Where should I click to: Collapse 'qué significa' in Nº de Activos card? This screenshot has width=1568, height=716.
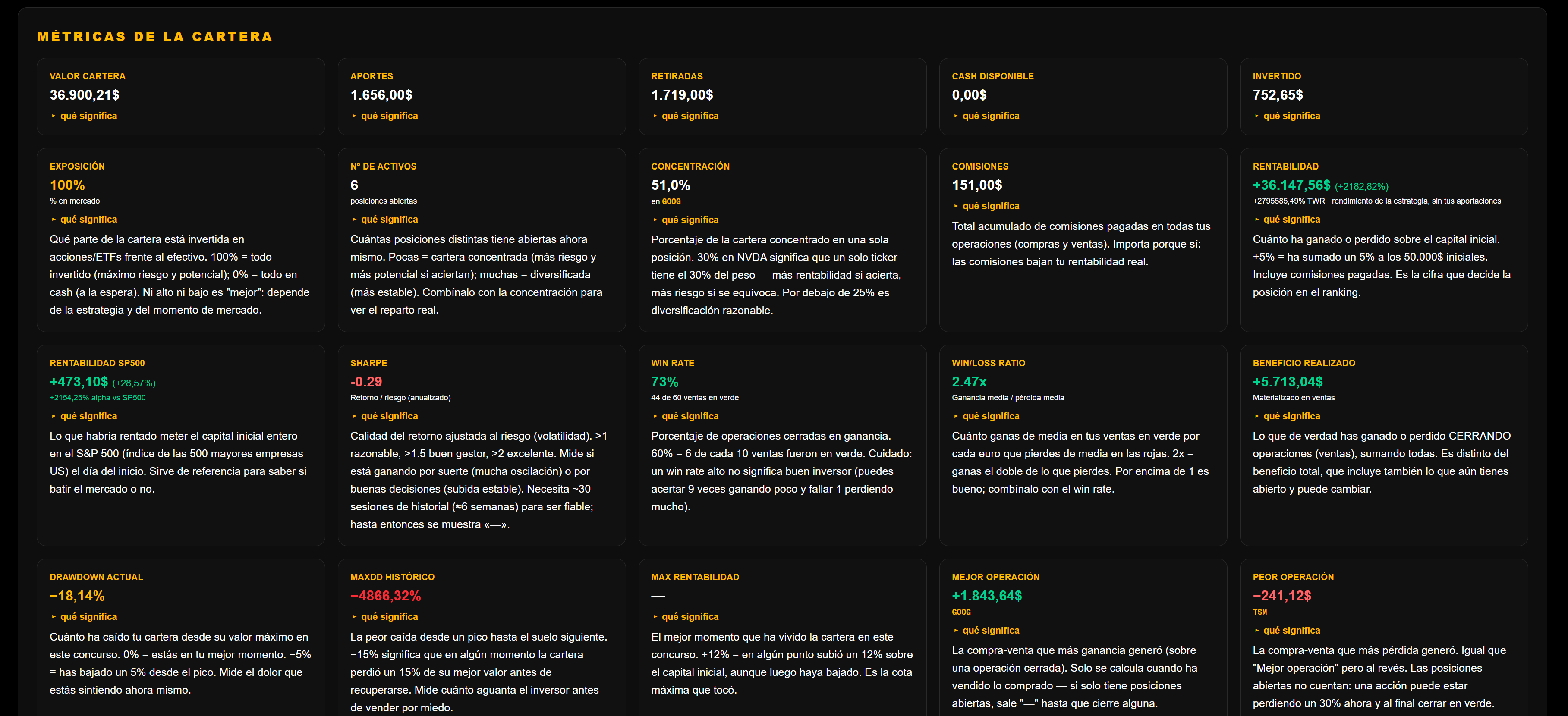(385, 219)
